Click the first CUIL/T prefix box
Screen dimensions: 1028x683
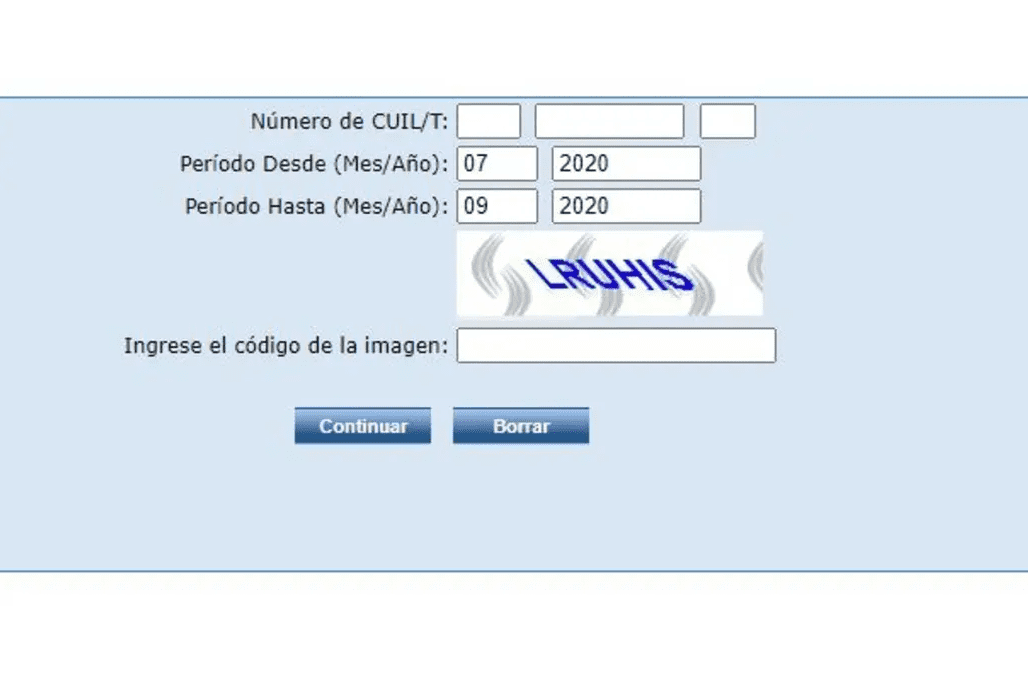[488, 121]
